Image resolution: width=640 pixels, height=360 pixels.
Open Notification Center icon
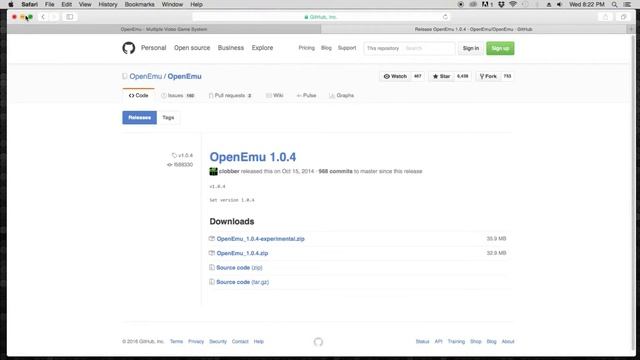pos(627,4)
